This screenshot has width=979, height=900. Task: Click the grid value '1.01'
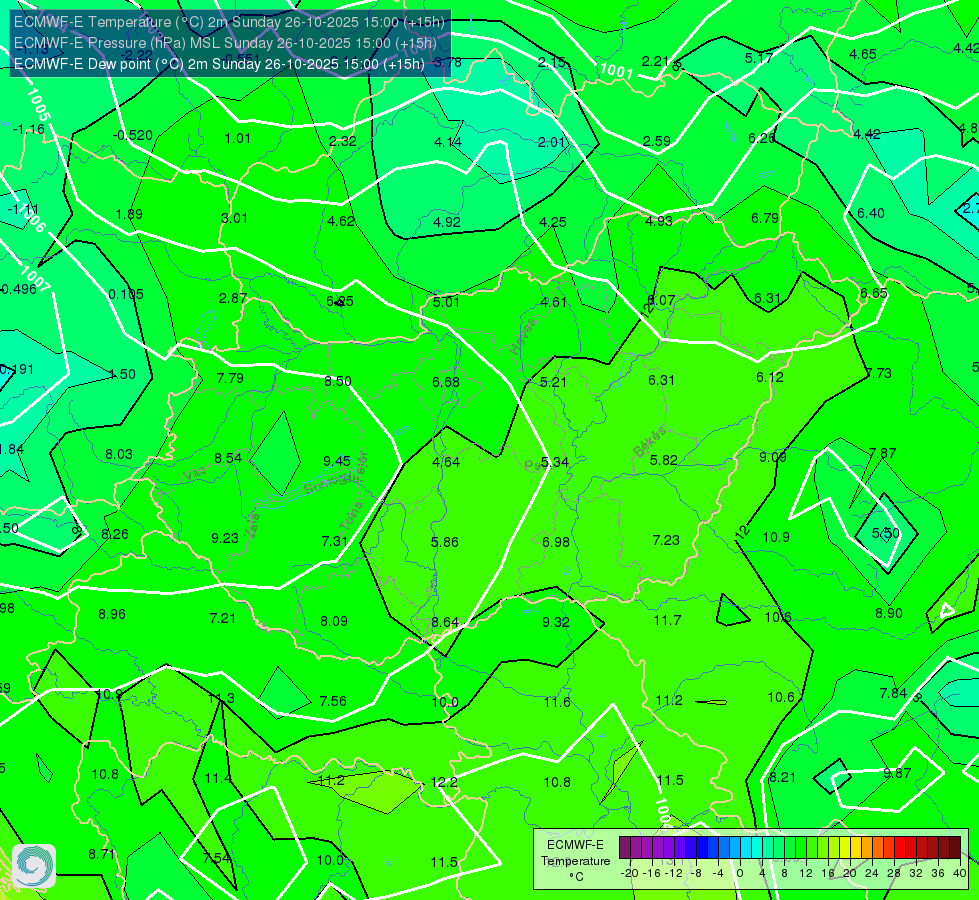(237, 138)
